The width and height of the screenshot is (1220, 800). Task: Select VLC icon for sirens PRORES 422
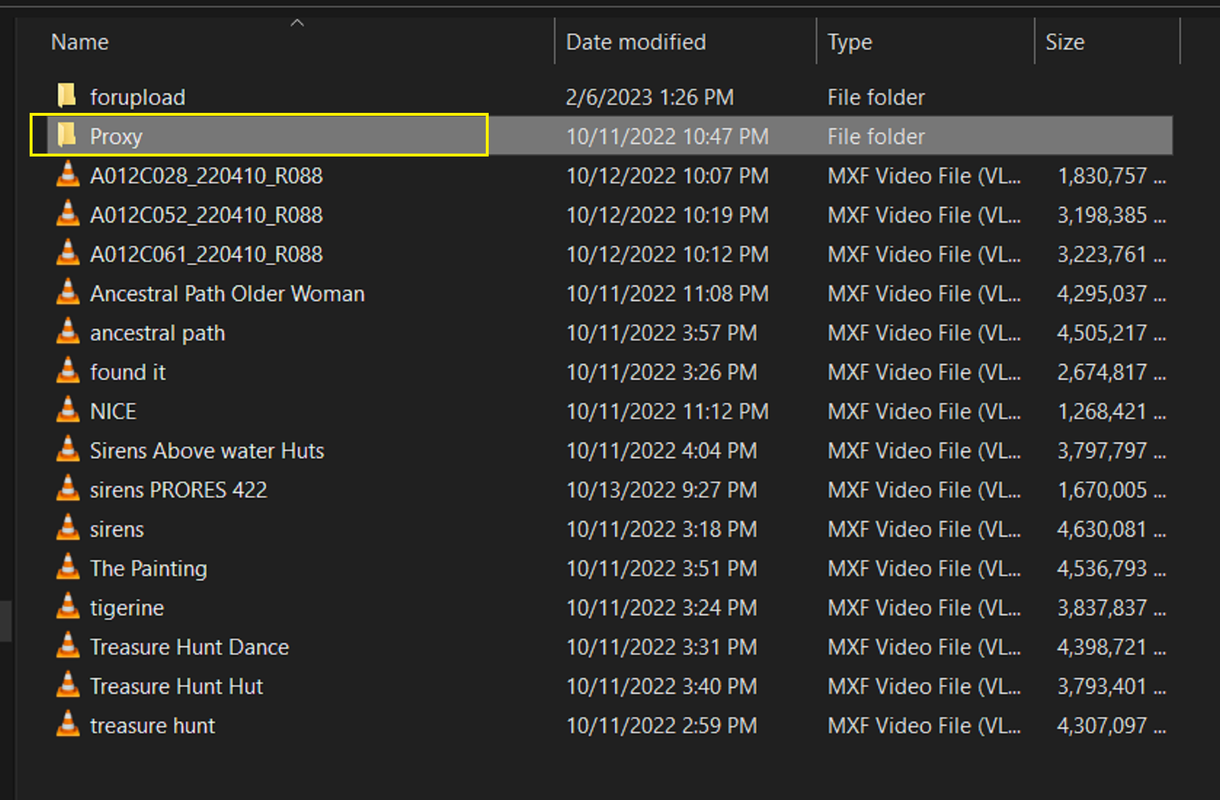coord(67,489)
